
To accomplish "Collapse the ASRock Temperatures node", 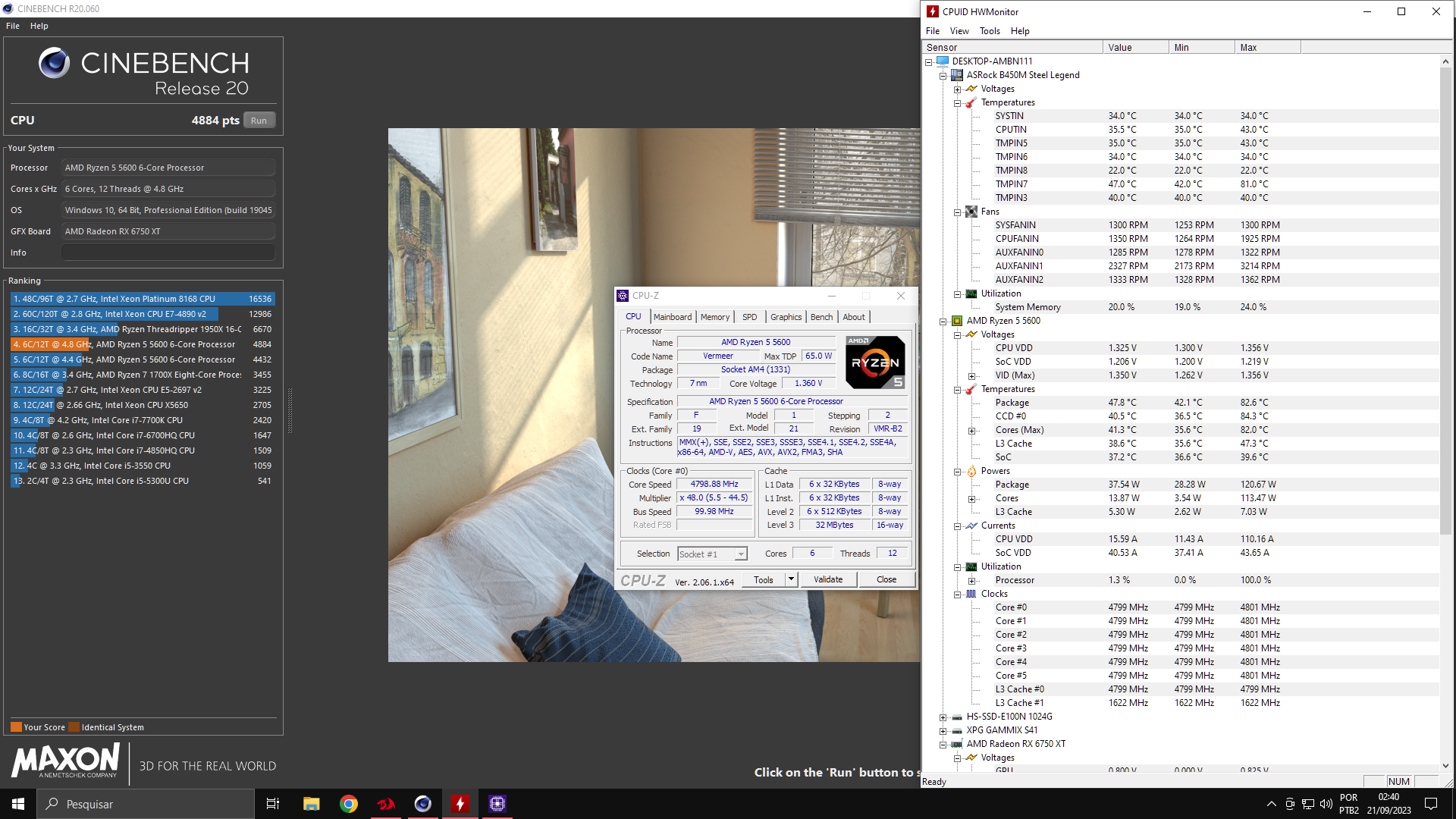I will 957,103.
